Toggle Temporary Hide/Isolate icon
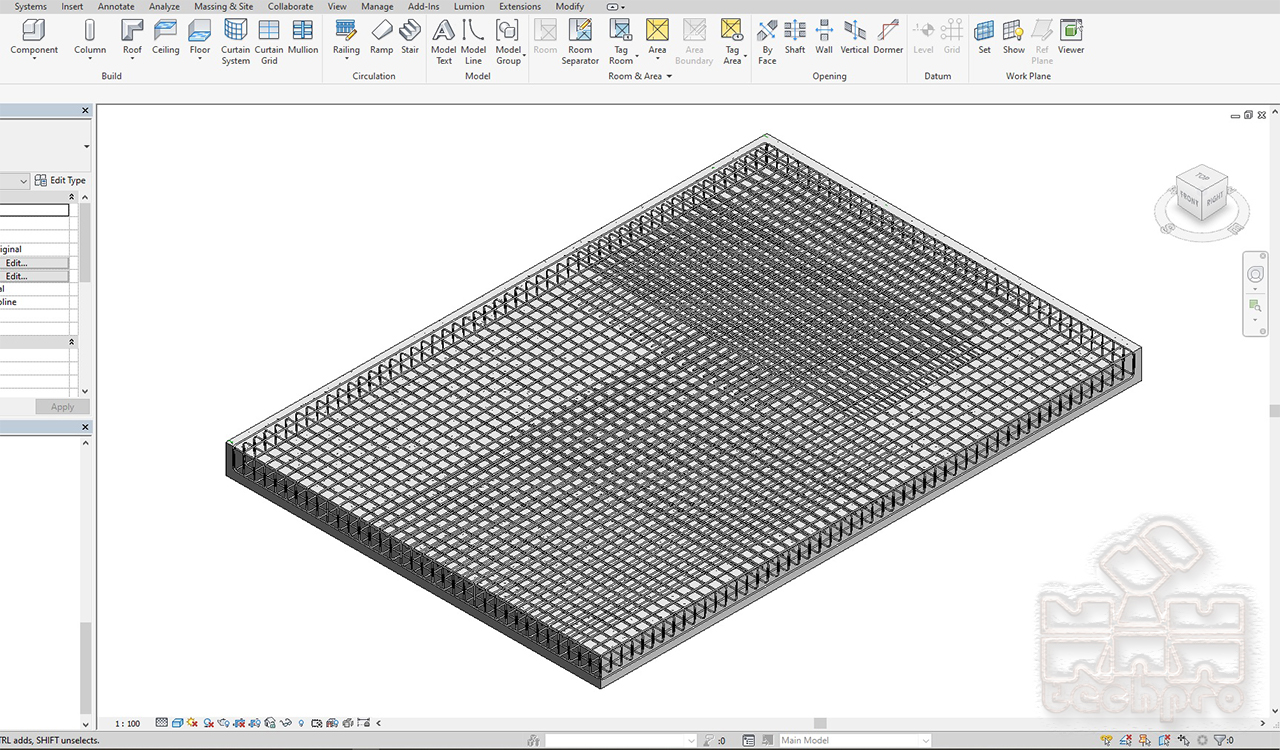 coord(285,723)
